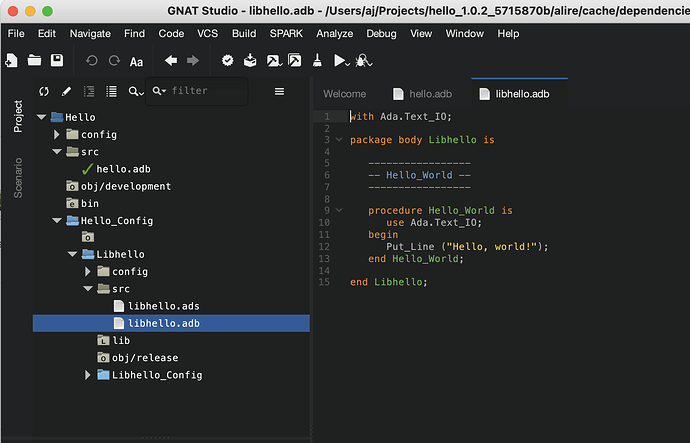The image size is (690, 443).
Task: Switch to the hello.adb editor tab
Action: click(425, 94)
